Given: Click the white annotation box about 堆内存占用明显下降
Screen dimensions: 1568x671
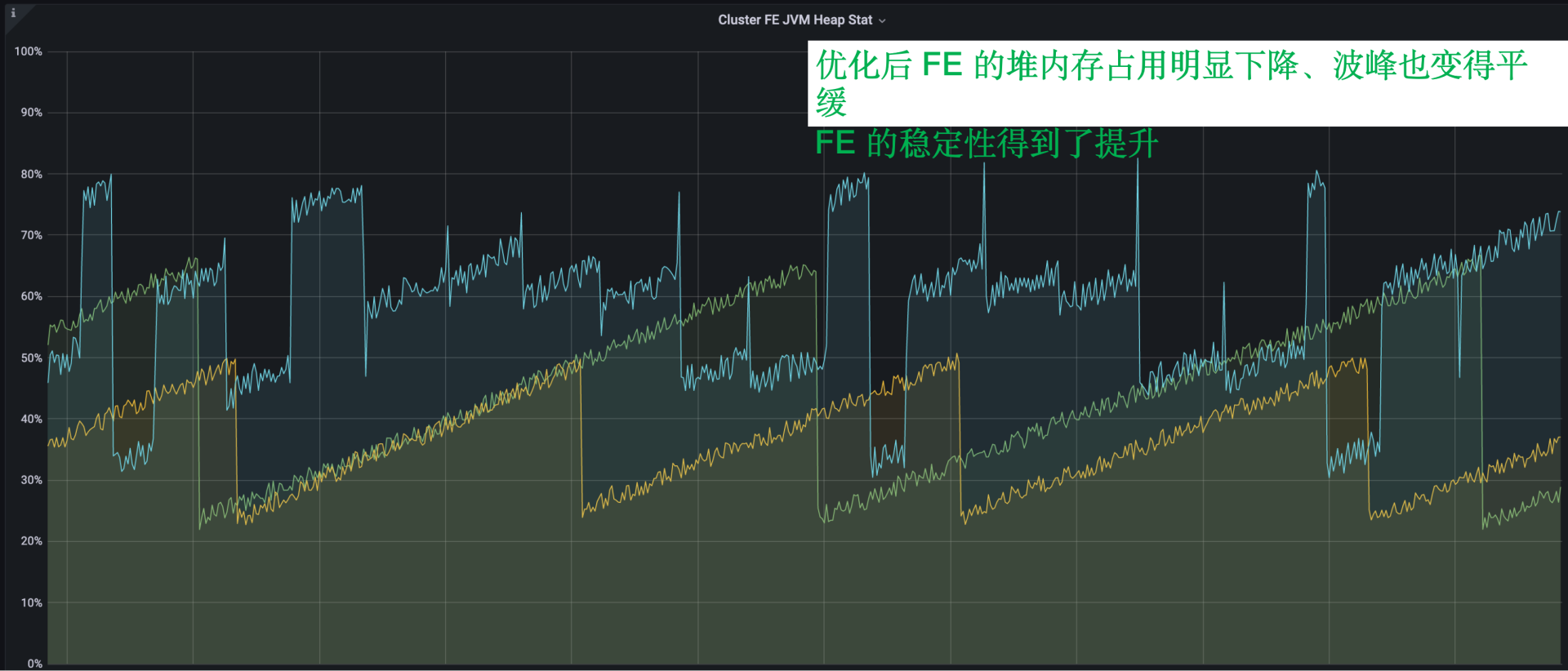Looking at the screenshot, I should point(1187,83).
